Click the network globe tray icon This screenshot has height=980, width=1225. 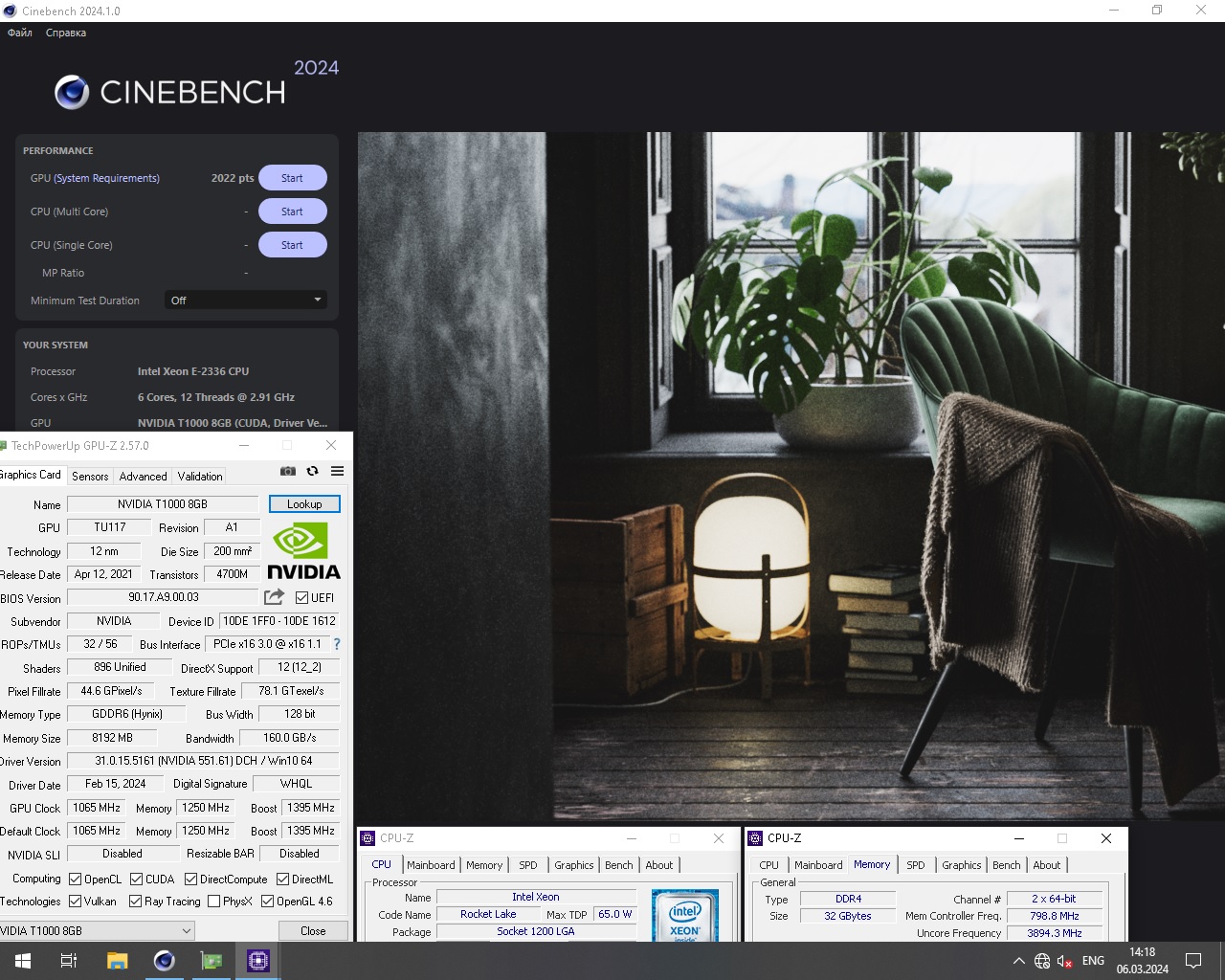(x=1042, y=961)
